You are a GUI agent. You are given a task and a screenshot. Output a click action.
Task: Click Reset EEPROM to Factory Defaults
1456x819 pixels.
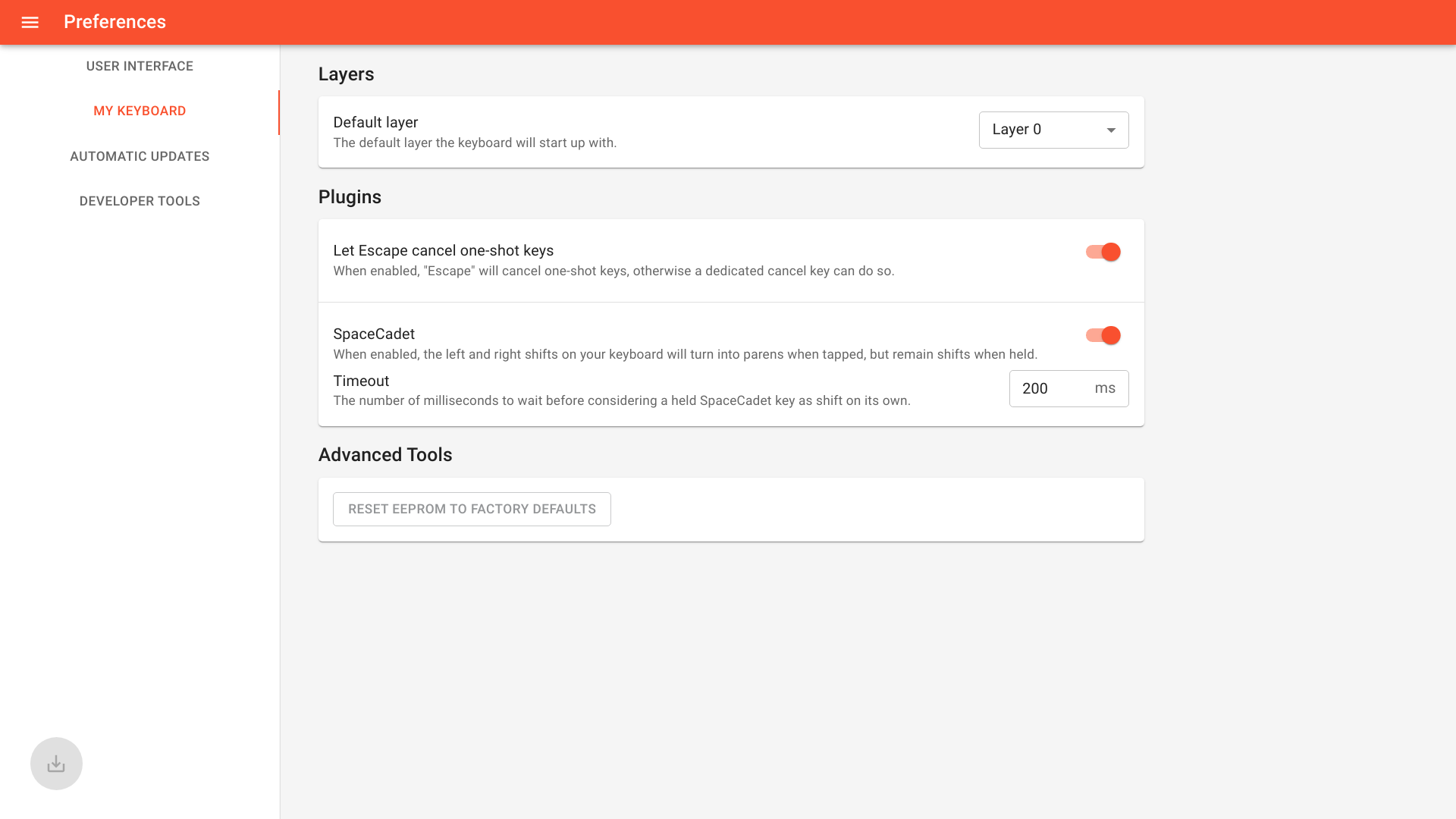pyautogui.click(x=472, y=509)
